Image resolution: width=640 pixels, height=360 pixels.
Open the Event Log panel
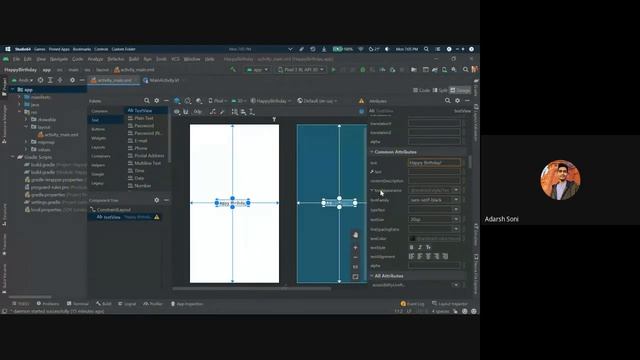(412, 304)
